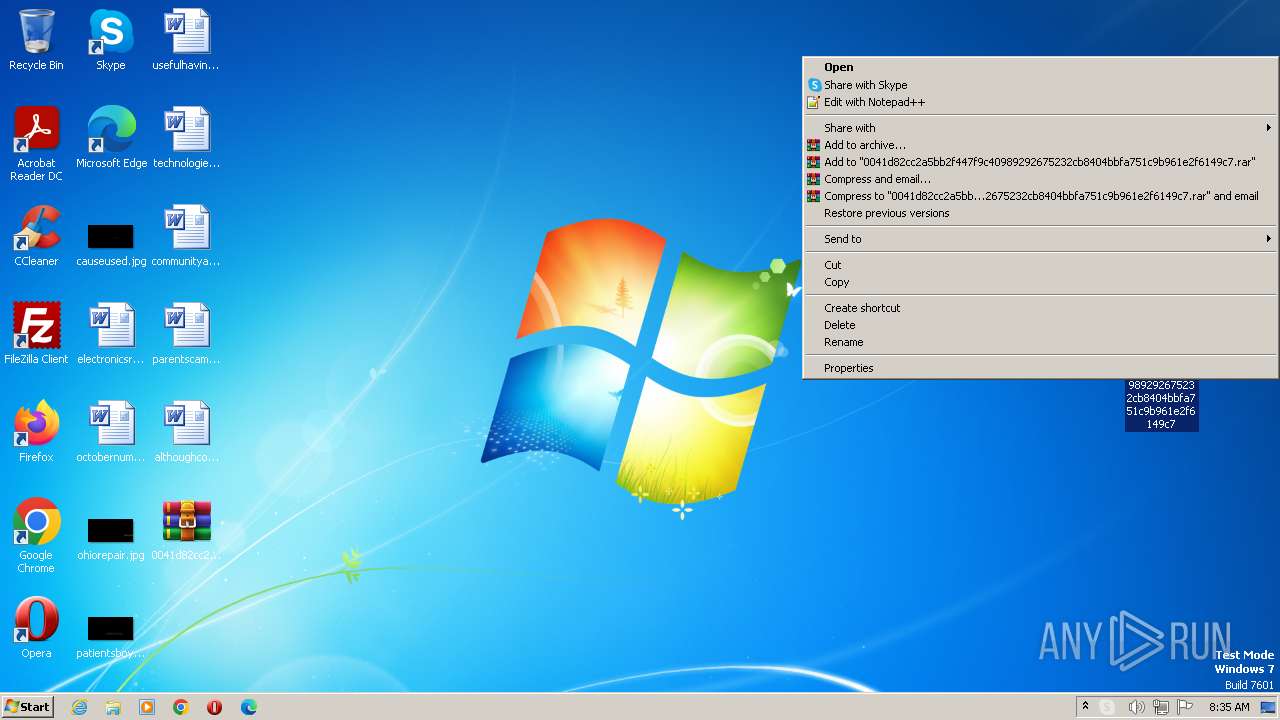Select the patientsboy image file icon

click(111, 636)
